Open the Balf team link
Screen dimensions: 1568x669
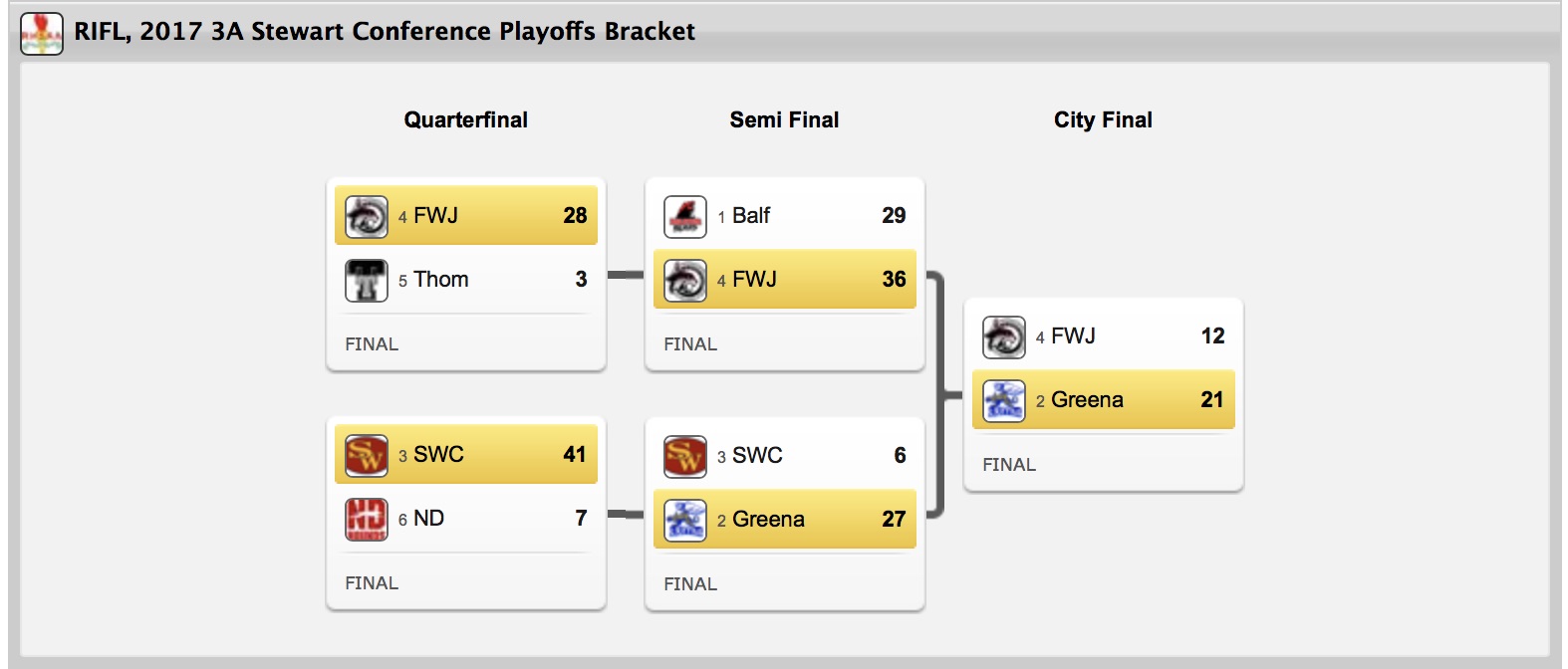[751, 216]
